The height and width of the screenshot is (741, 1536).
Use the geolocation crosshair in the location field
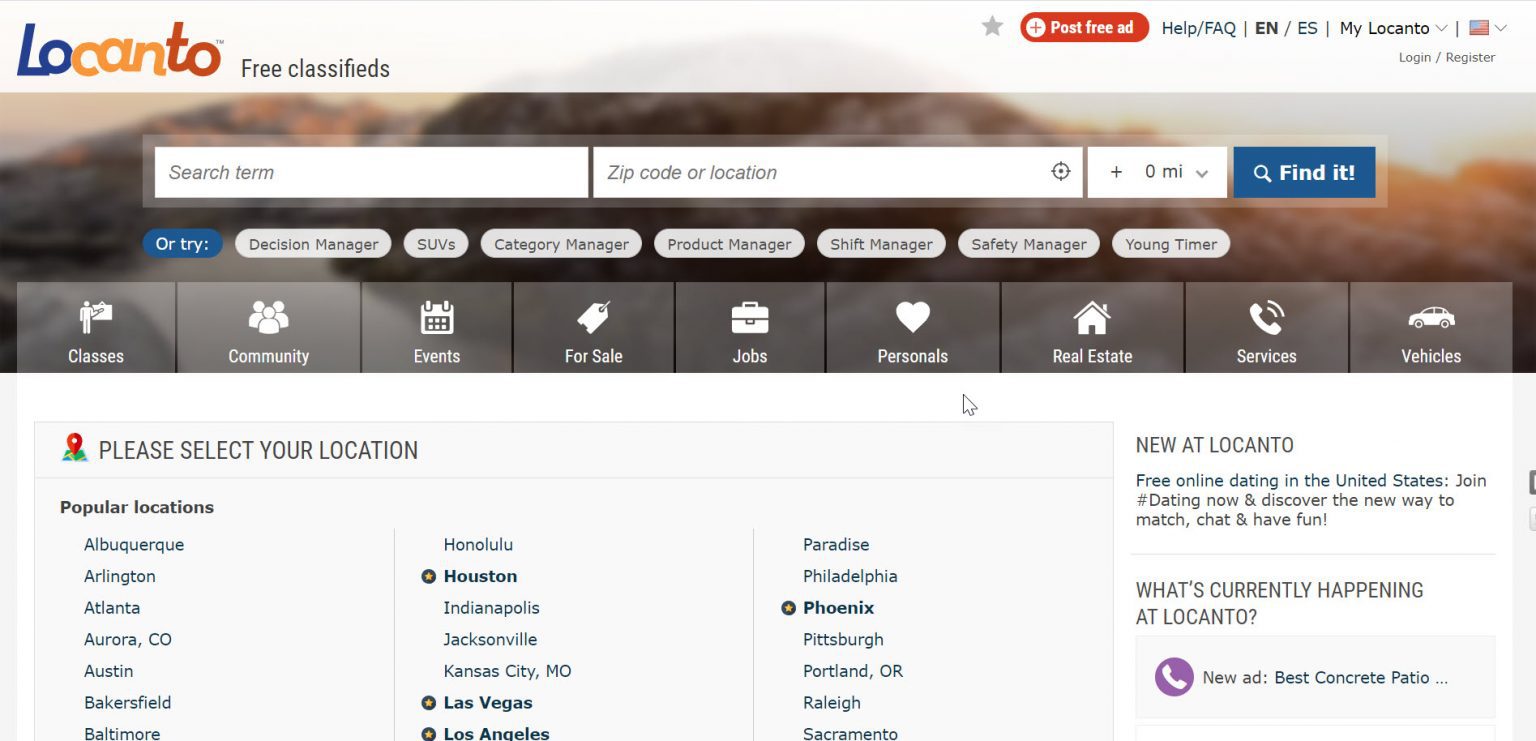(1060, 171)
